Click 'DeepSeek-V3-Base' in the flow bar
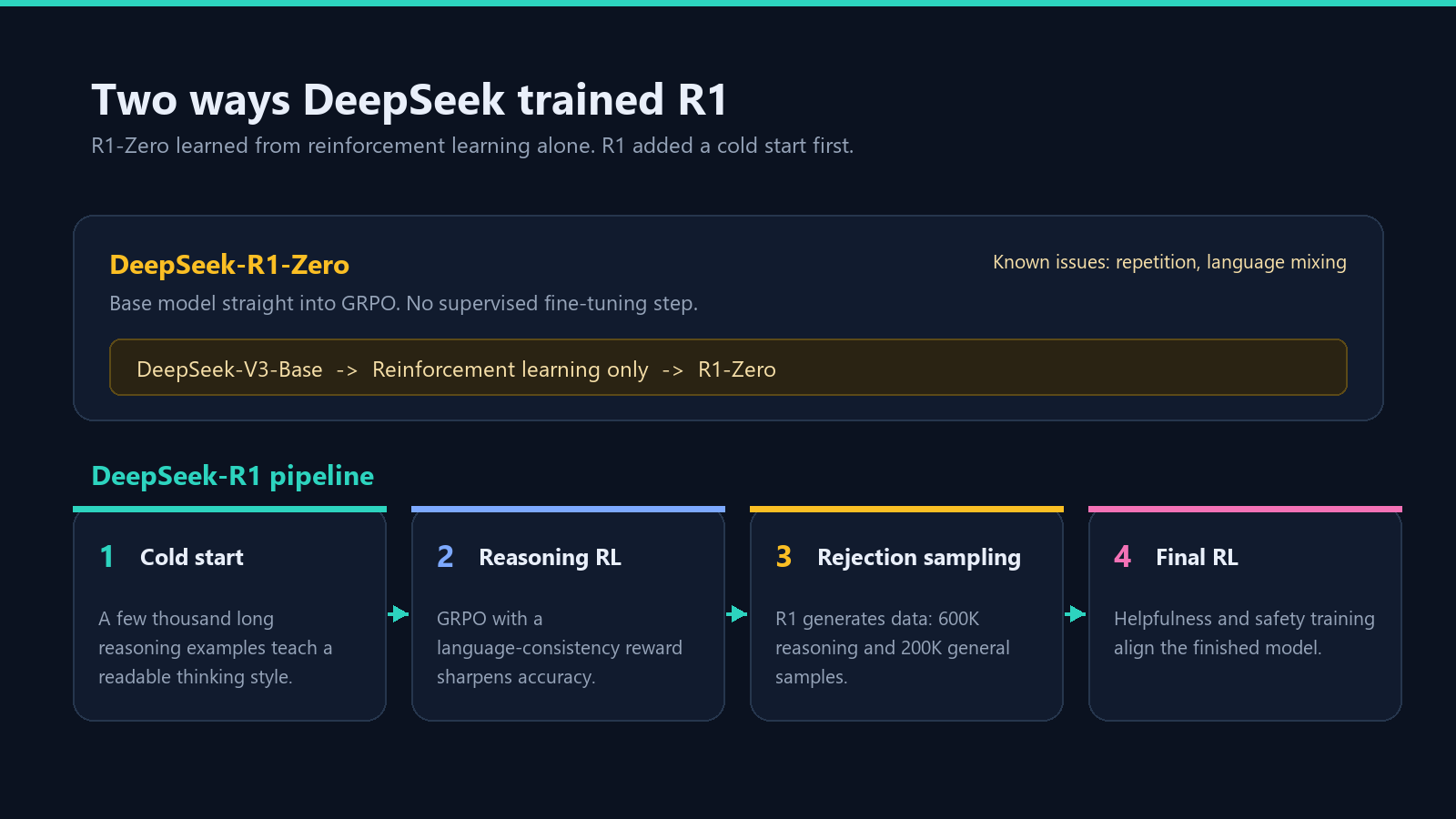Screen dimensions: 1456x819 229,369
